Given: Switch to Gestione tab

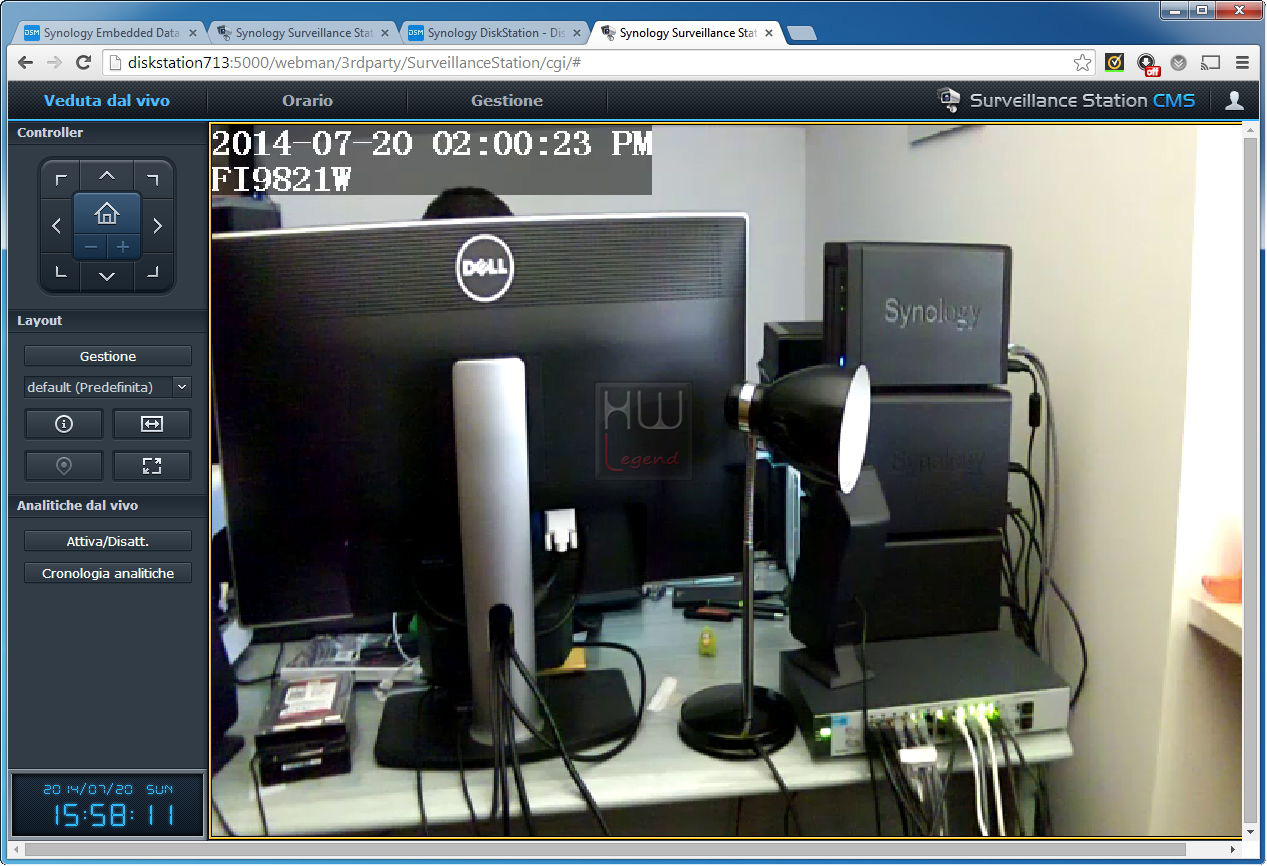Looking at the screenshot, I should pyautogui.click(x=507, y=100).
